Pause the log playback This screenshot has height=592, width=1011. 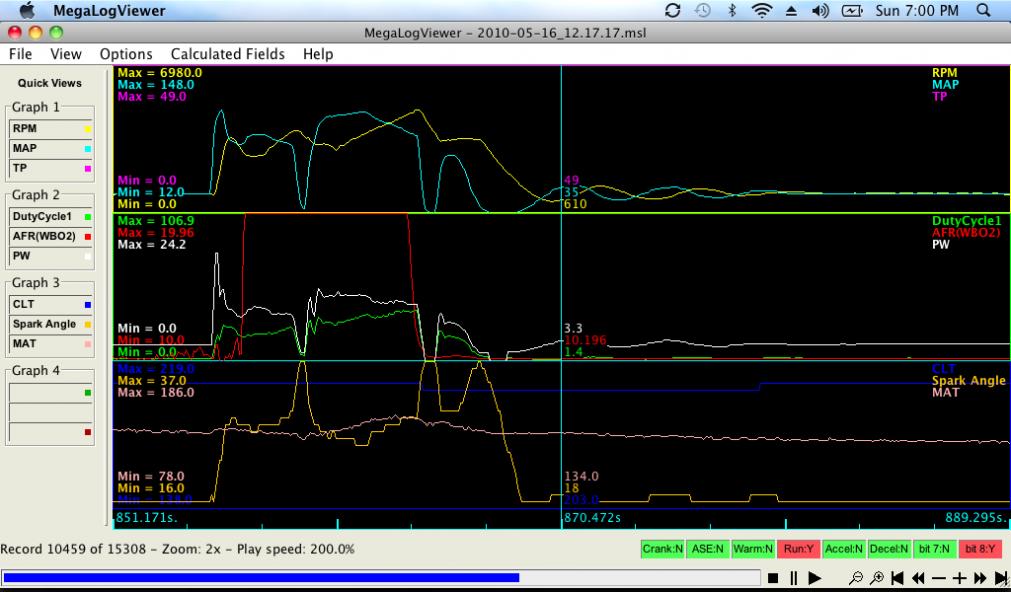point(794,578)
